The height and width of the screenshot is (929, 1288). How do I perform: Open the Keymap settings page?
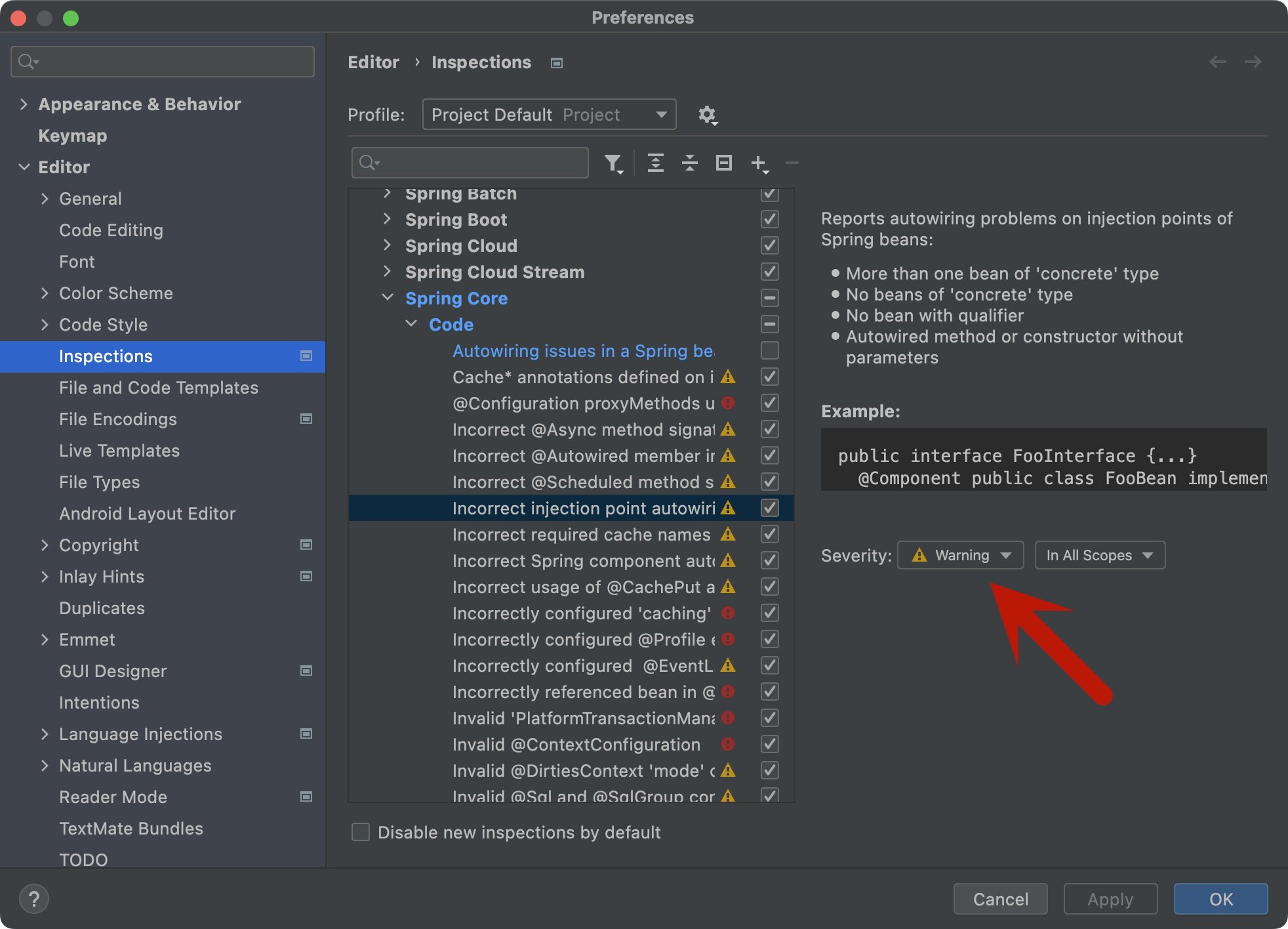click(72, 136)
